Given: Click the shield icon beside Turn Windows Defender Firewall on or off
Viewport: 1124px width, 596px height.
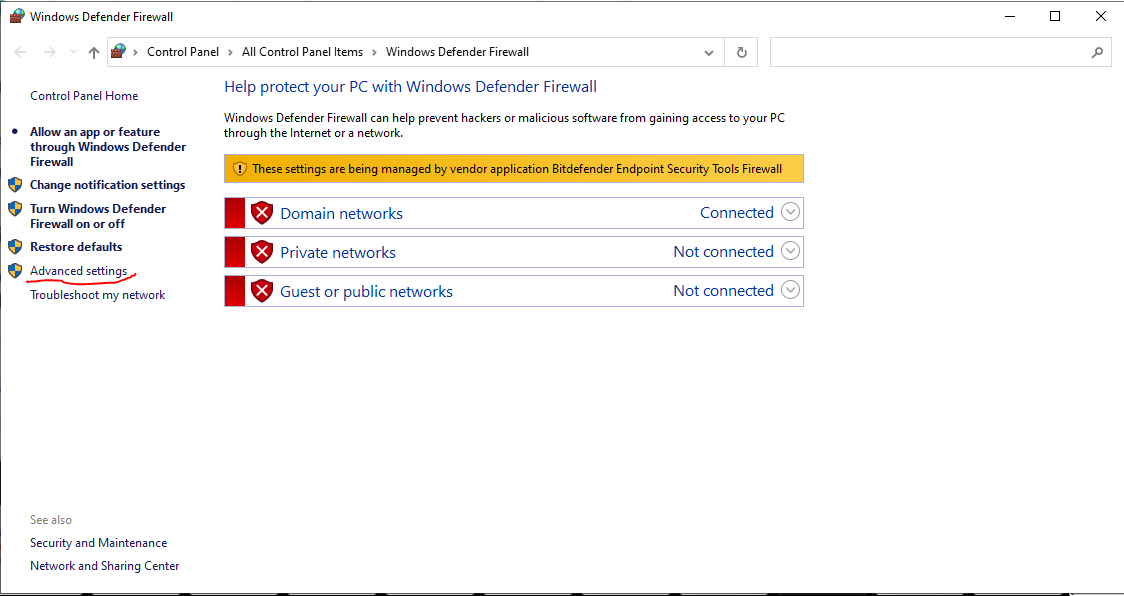Looking at the screenshot, I should pos(16,208).
